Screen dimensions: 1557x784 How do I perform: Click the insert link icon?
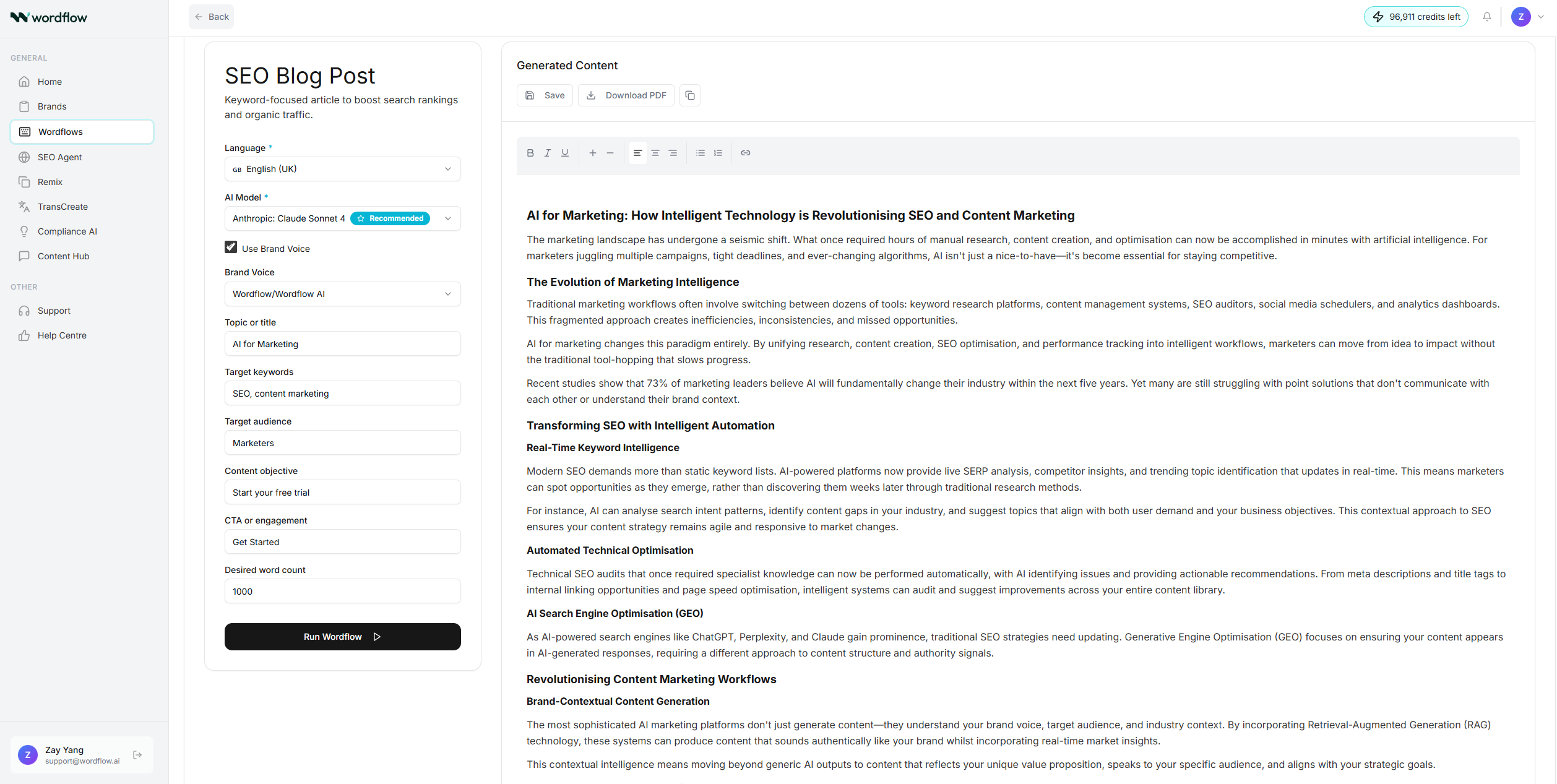click(746, 153)
